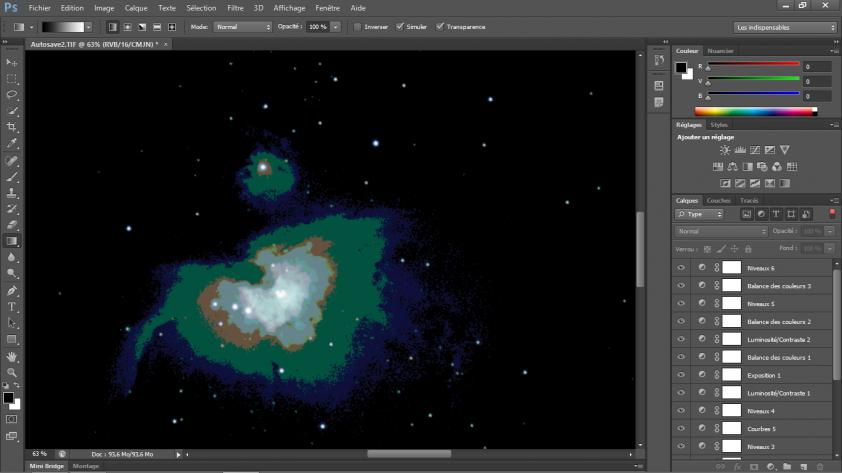Image resolution: width=842 pixels, height=473 pixels.
Task: Open the Affichage menu
Action: point(289,8)
